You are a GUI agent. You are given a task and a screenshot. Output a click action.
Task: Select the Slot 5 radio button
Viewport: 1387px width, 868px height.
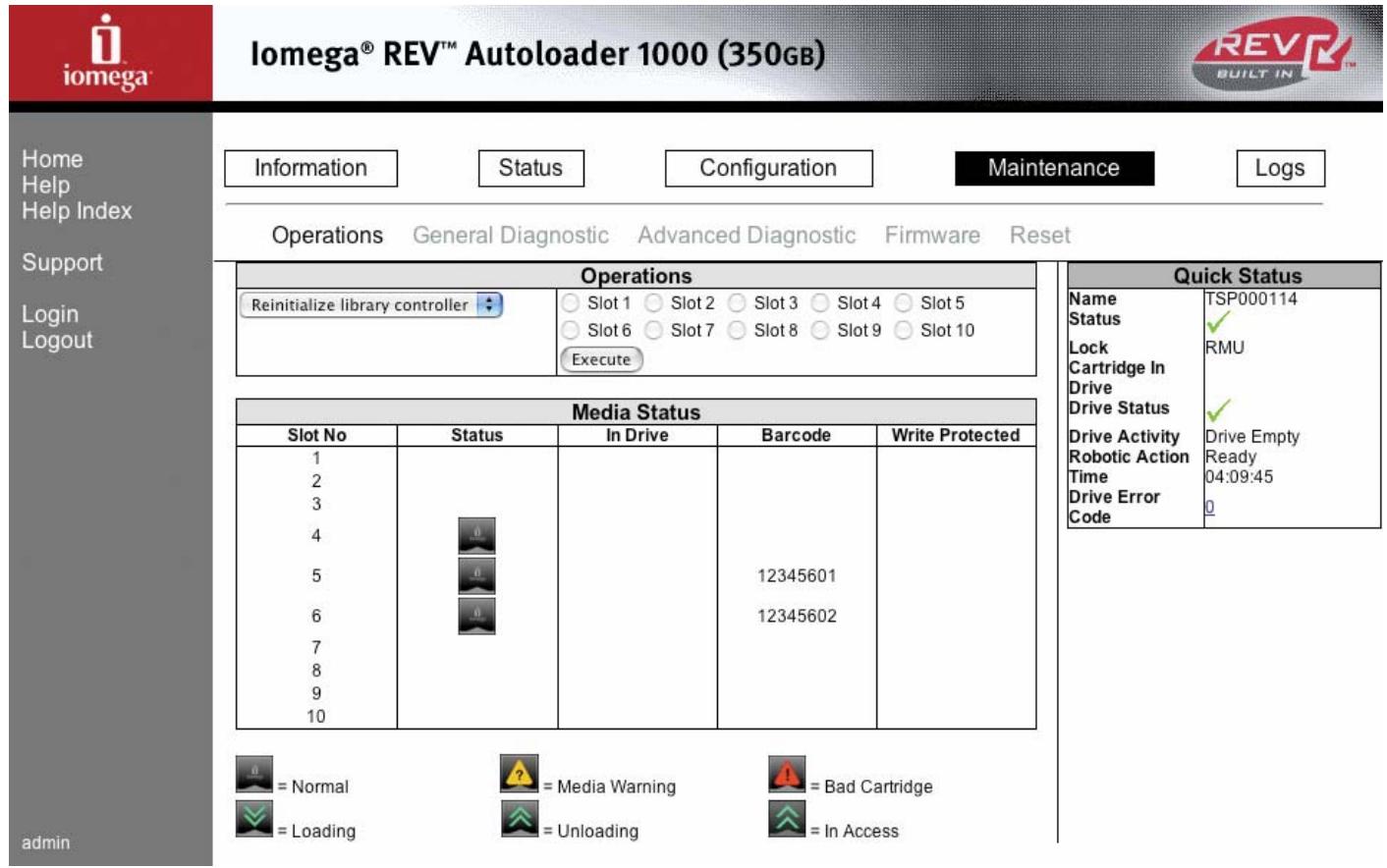point(904,303)
